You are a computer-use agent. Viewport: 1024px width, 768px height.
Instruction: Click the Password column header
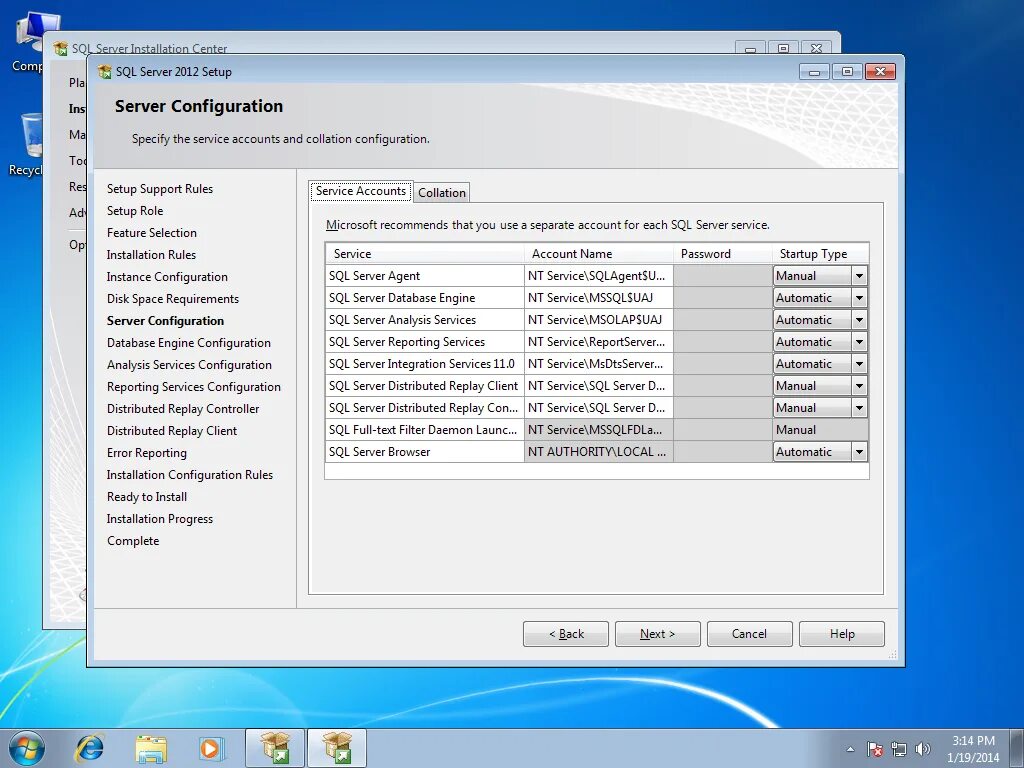722,253
